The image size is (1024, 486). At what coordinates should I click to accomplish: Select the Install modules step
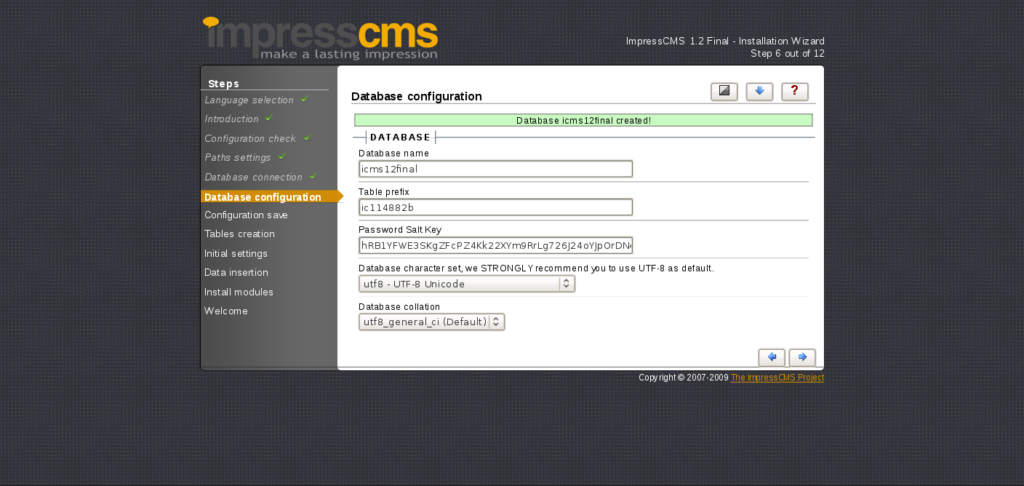[238, 292]
